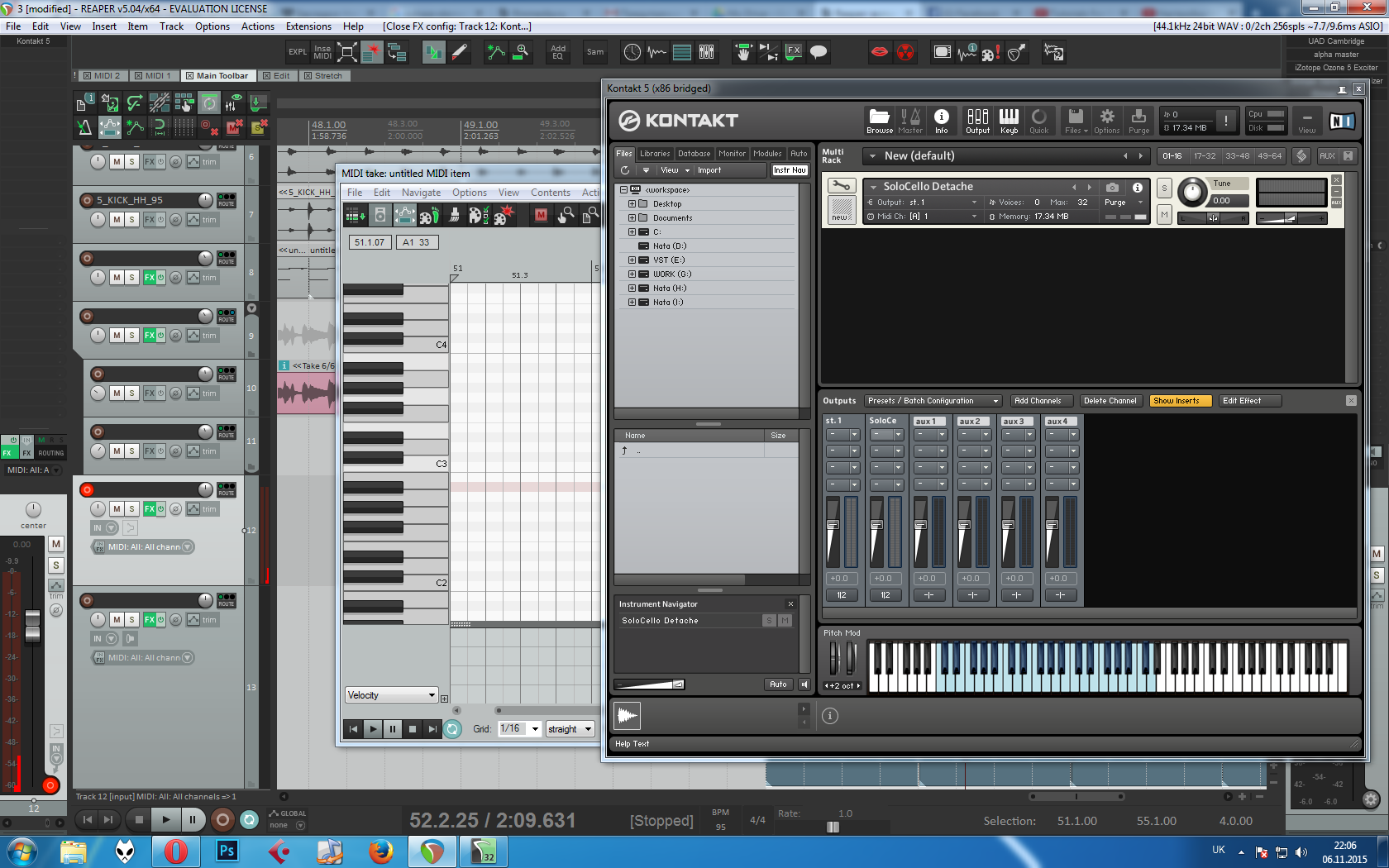Toggle the repeat loop button in REAPER transport

(249, 820)
